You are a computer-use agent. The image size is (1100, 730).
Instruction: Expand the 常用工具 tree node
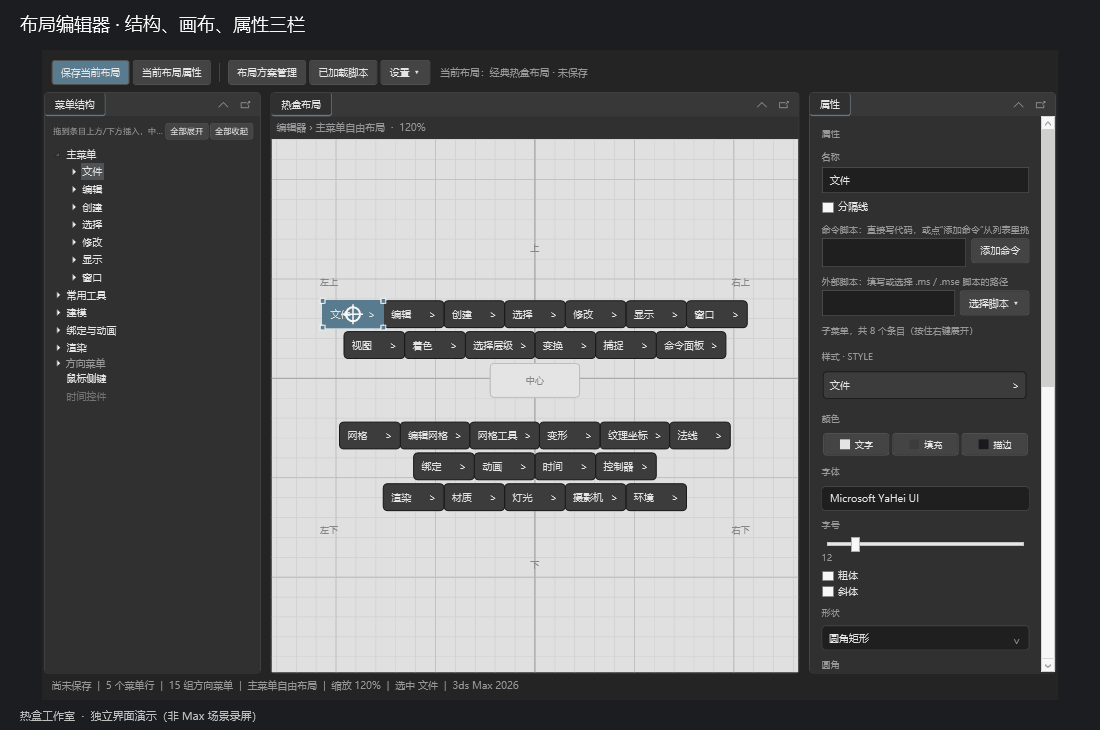pos(58,295)
